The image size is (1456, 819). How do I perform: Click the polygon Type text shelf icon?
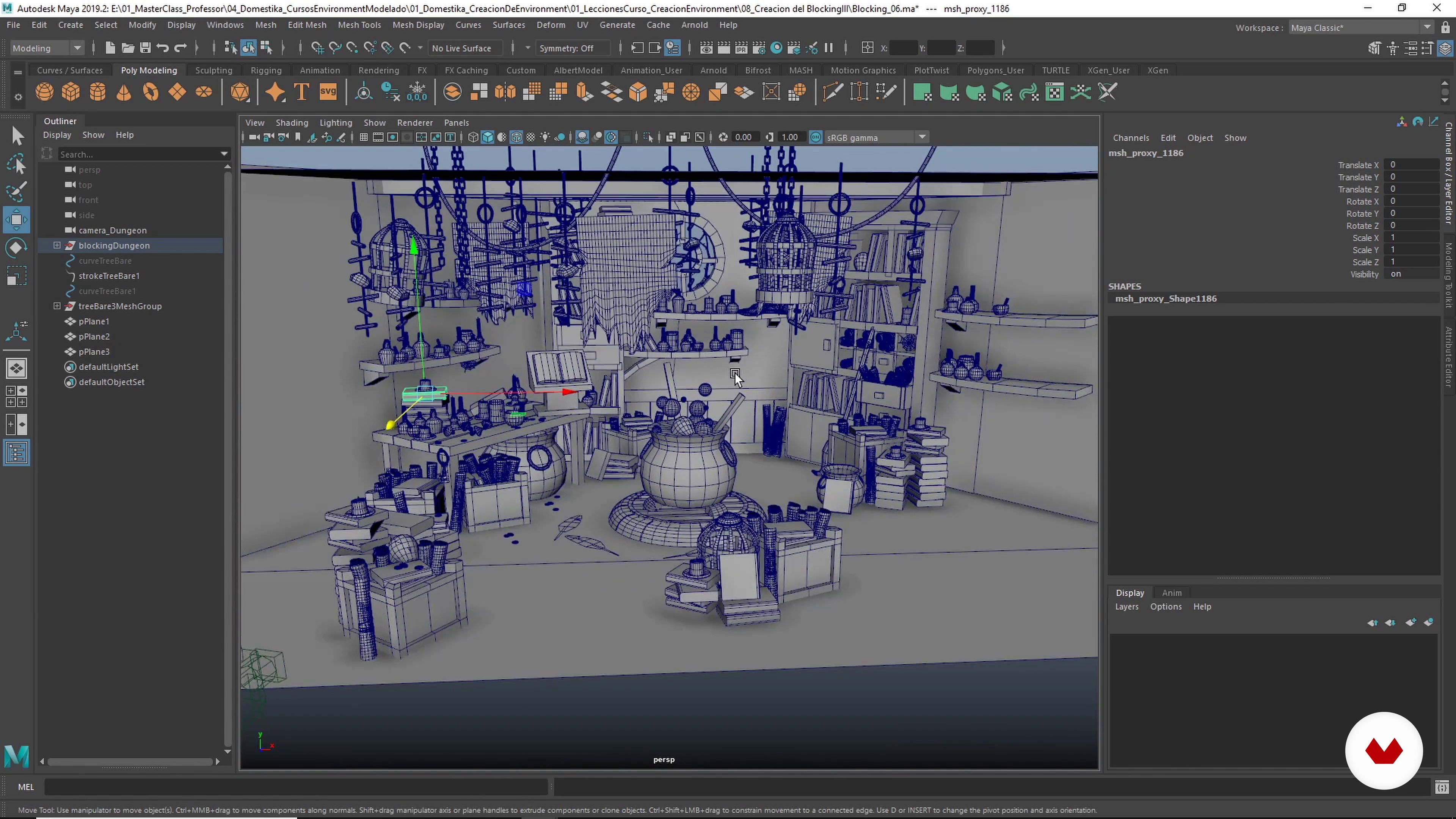(302, 92)
